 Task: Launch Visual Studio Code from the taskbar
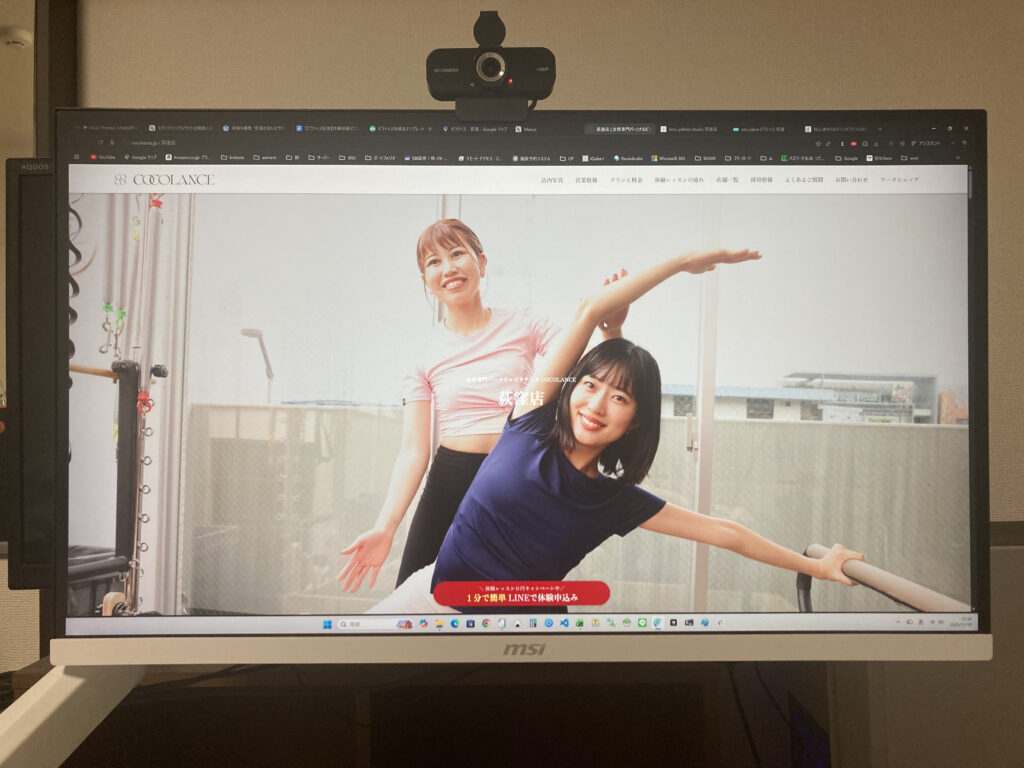(x=564, y=623)
